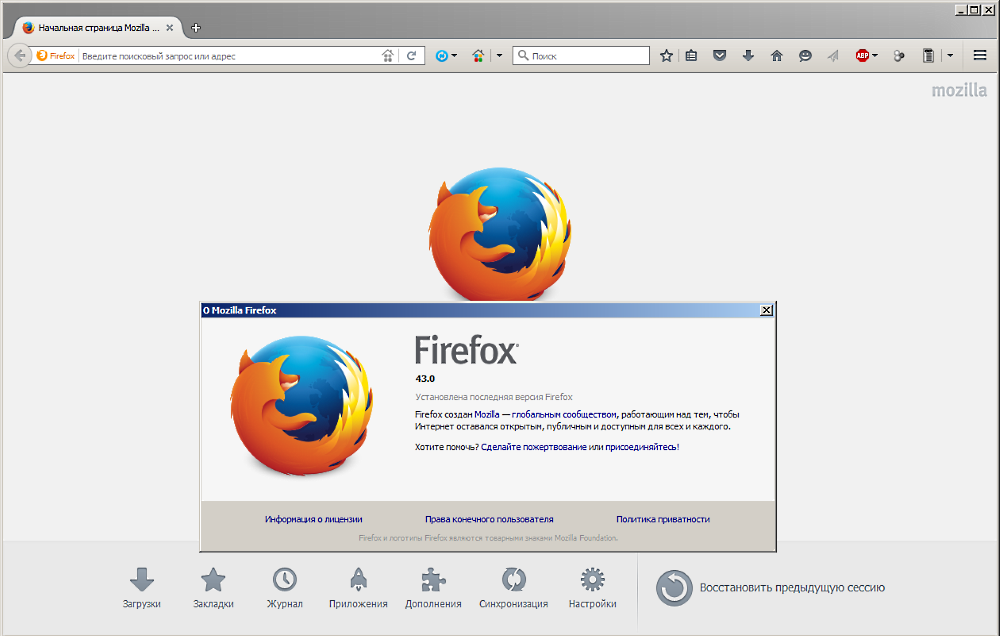Screen dimensions: 1000x636
Task: Open Приложения rocket launcher
Action: [358, 588]
